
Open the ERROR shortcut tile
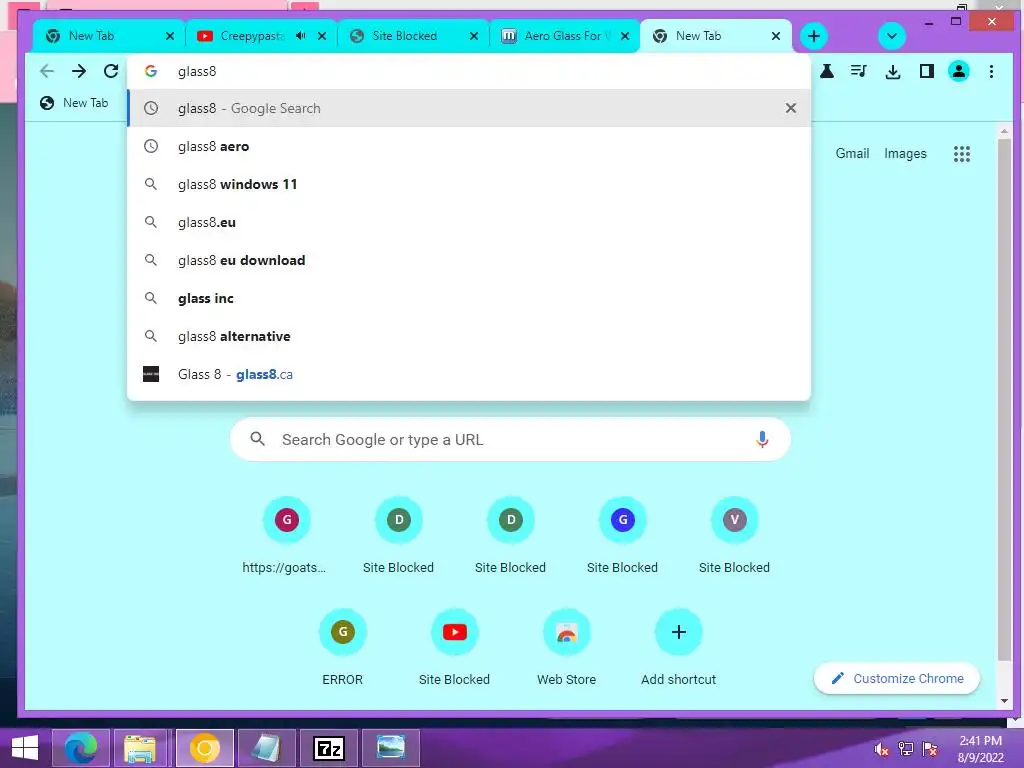pyautogui.click(x=342, y=649)
